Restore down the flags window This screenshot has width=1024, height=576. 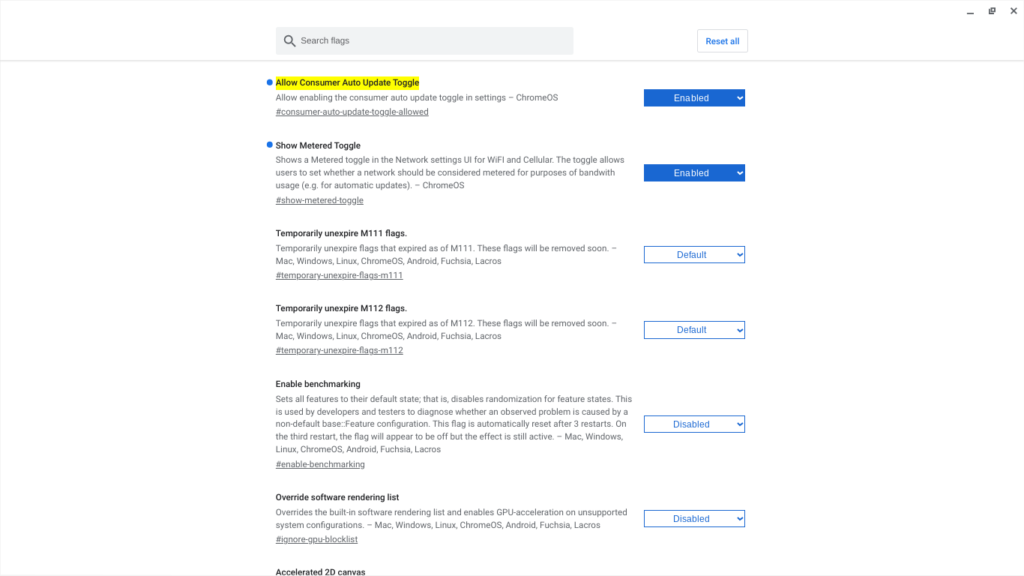[991, 11]
